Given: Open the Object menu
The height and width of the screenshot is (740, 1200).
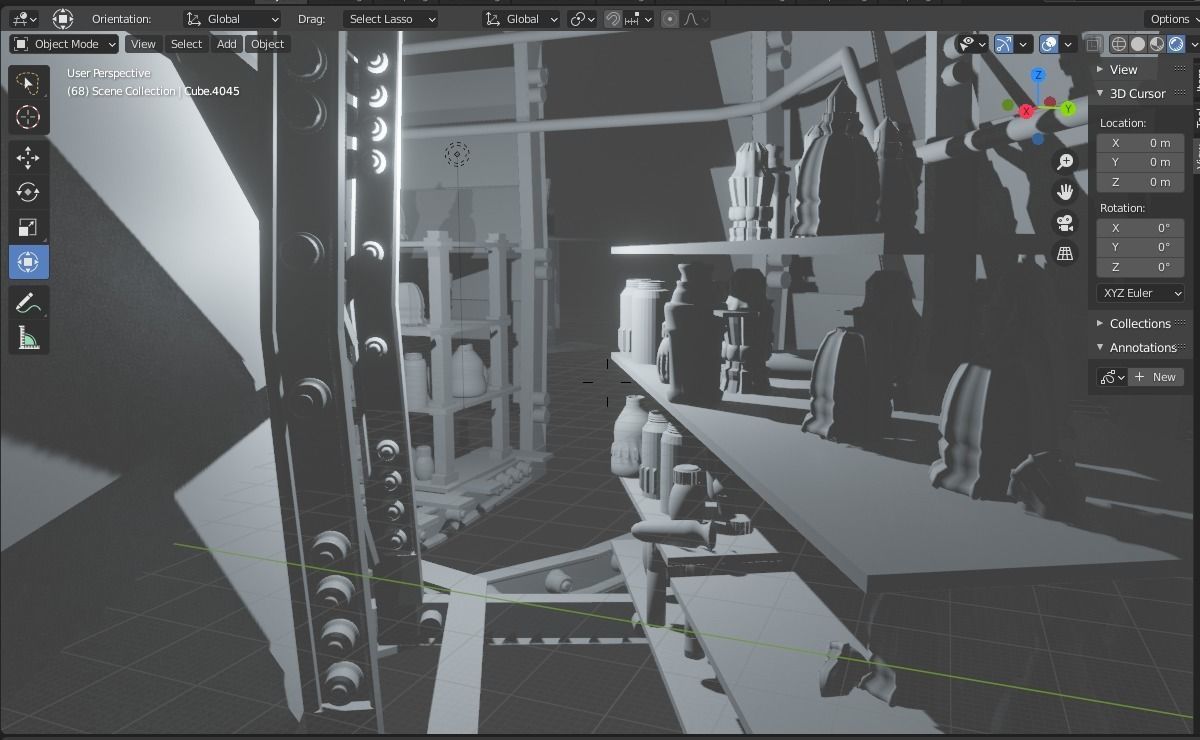Looking at the screenshot, I should 267,44.
